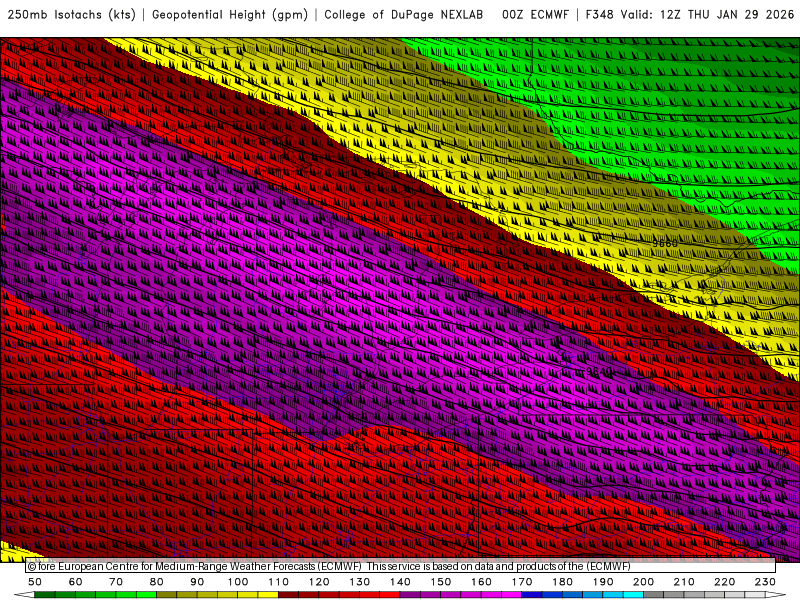Click the 50 value on the color legend
The image size is (800, 600).
35,582
